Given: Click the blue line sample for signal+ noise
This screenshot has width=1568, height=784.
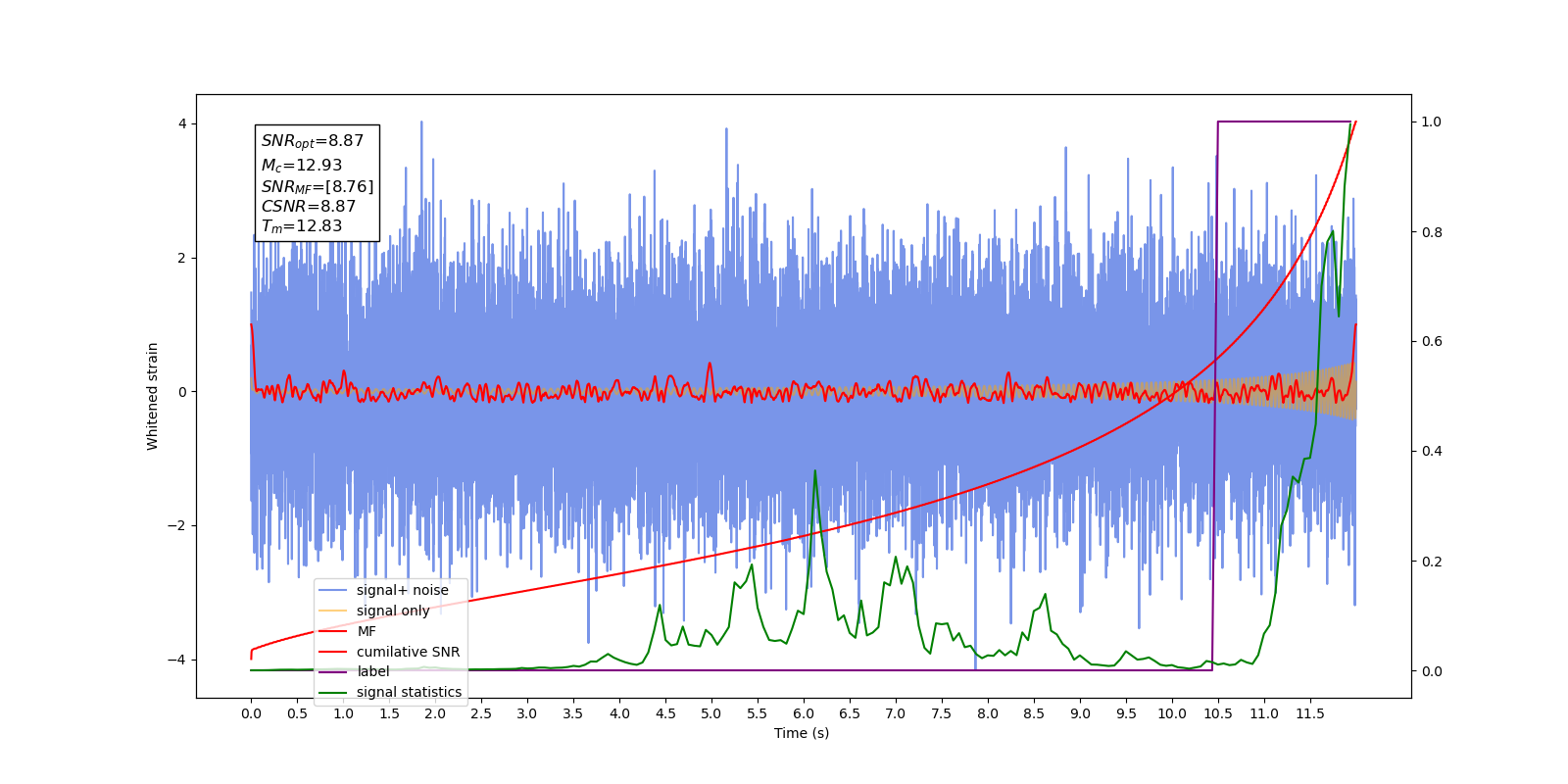Looking at the screenshot, I should coord(333,590).
